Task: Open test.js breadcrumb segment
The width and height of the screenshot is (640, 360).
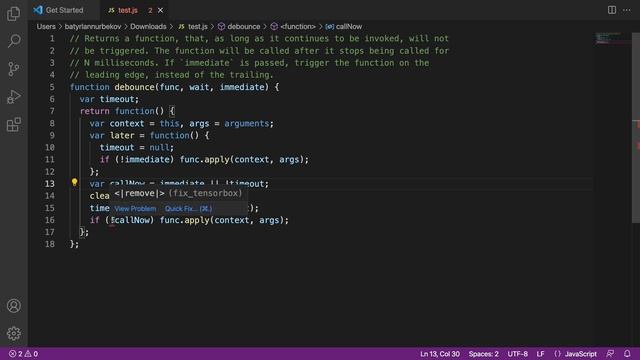Action: [x=193, y=27]
